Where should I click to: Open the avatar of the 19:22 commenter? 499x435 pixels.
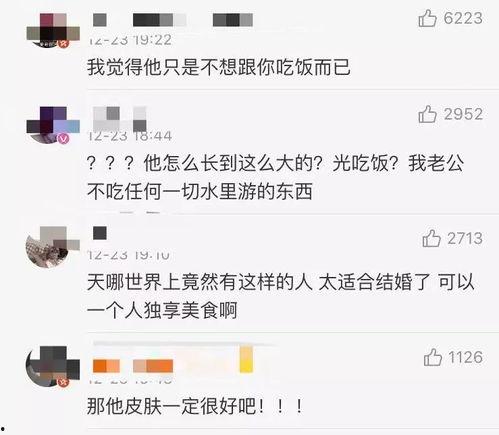coord(53,31)
